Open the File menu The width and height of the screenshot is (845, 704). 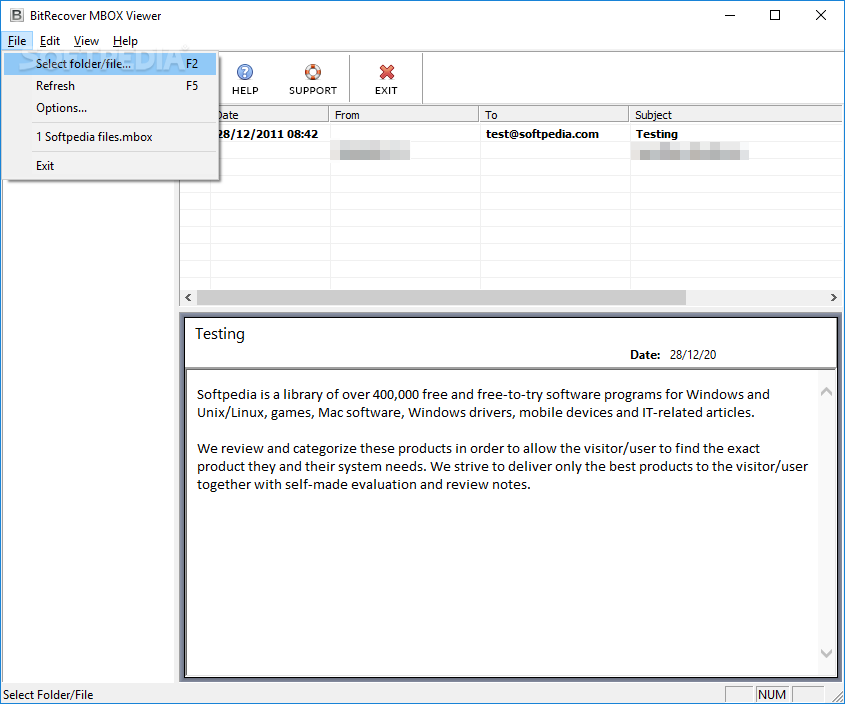tap(17, 41)
